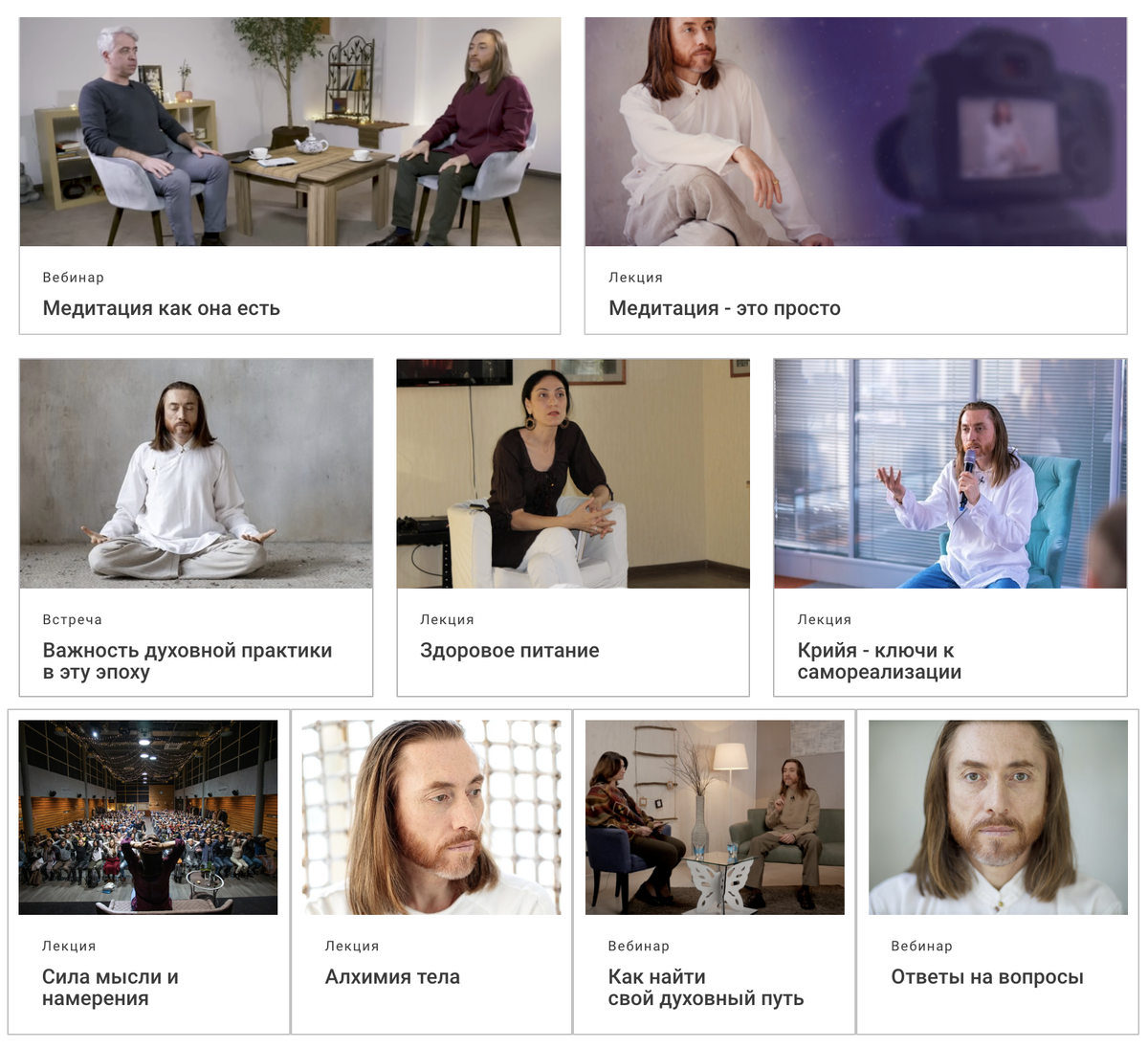Click the title "Медитация - это просто"

(725, 308)
